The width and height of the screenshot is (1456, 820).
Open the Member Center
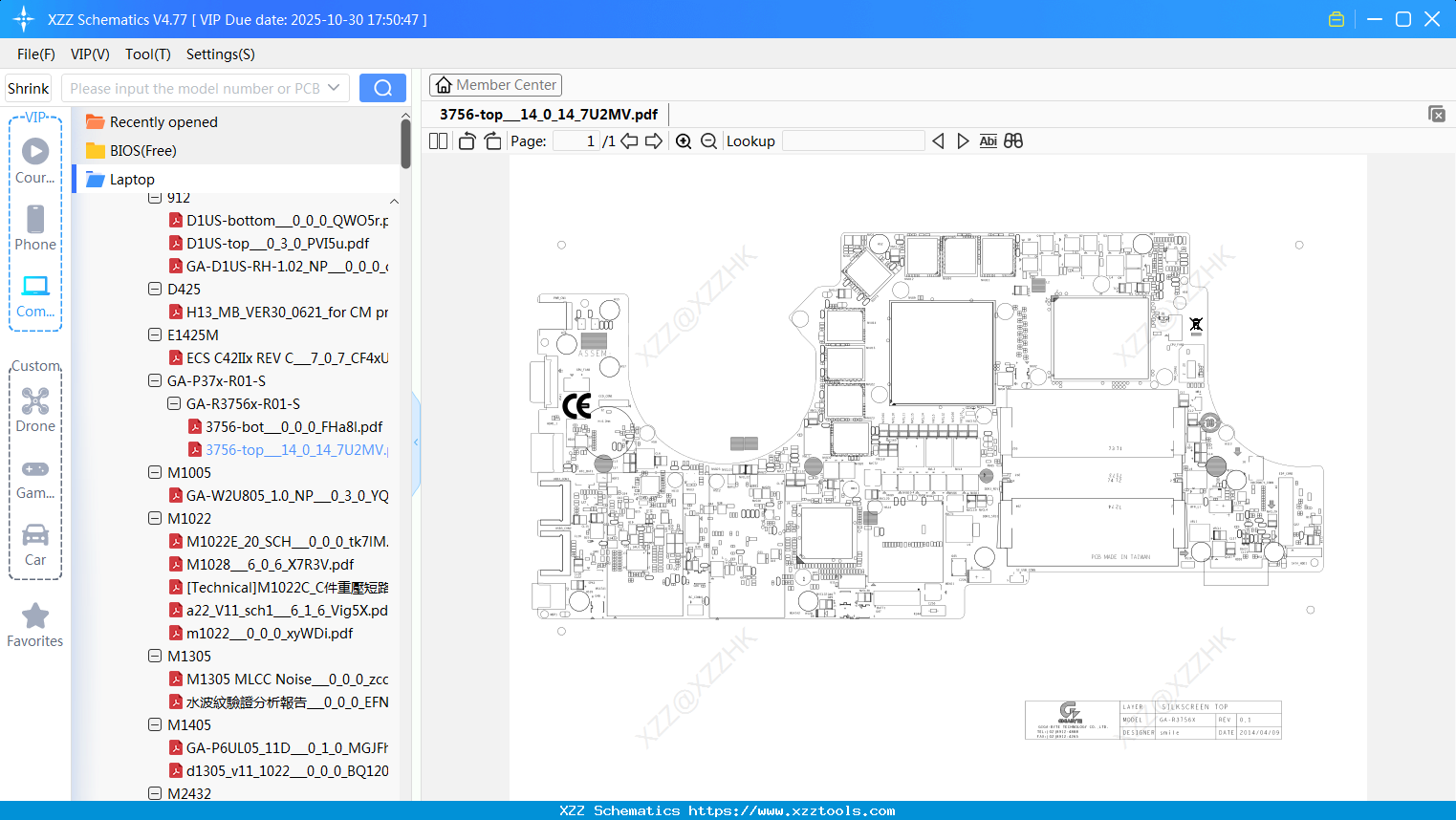(x=495, y=85)
